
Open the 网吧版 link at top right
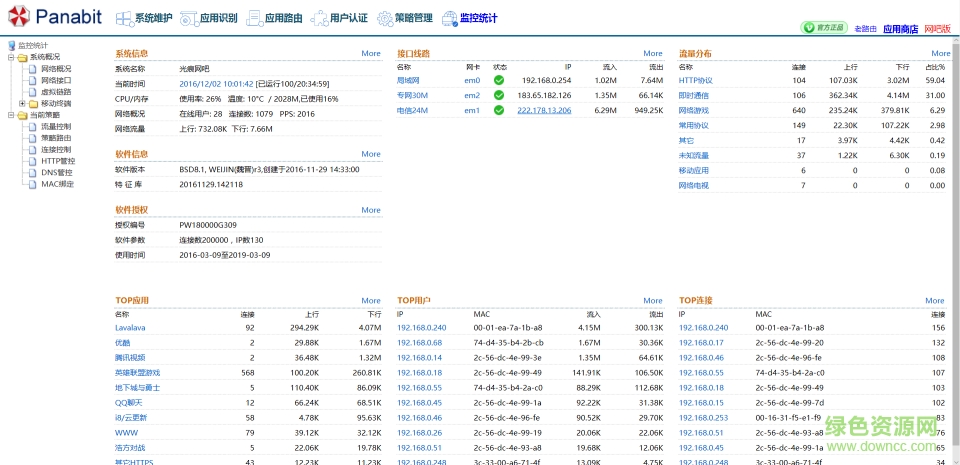[x=937, y=30]
